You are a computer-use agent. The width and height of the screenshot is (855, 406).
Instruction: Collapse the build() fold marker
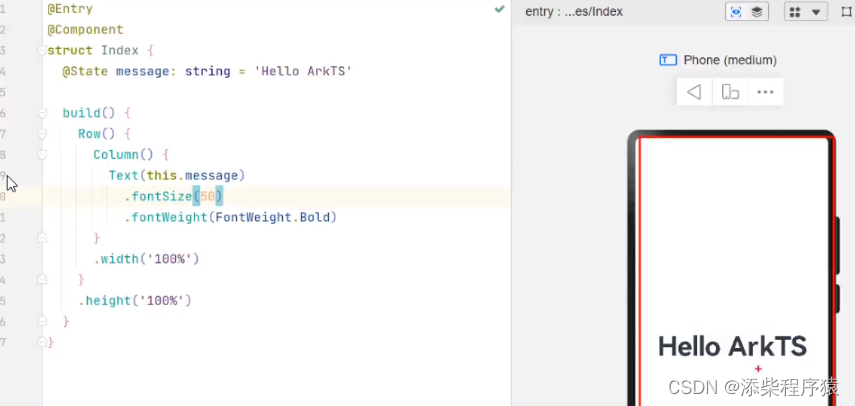click(42, 113)
